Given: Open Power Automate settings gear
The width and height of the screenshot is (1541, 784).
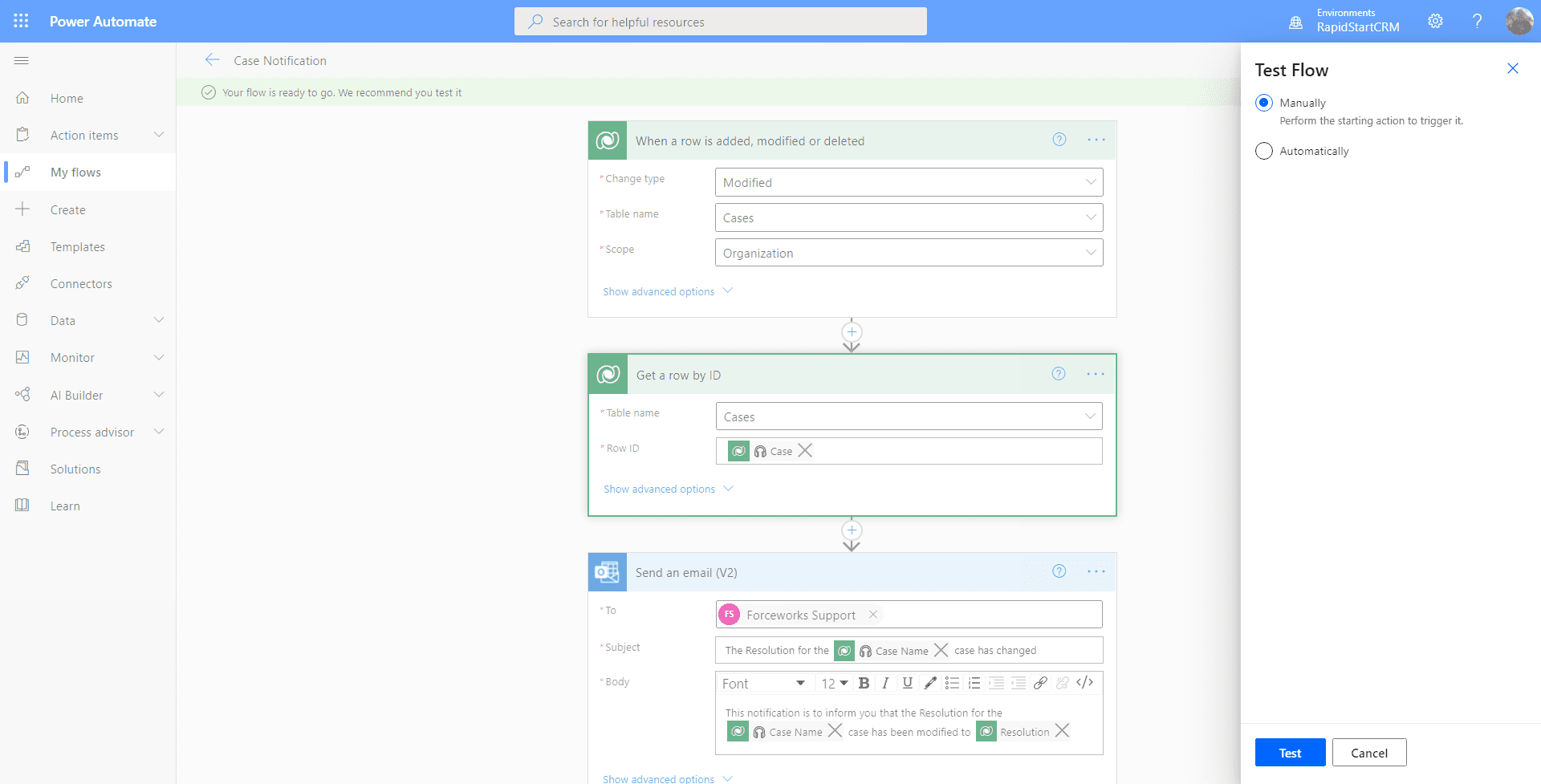Looking at the screenshot, I should point(1436,21).
